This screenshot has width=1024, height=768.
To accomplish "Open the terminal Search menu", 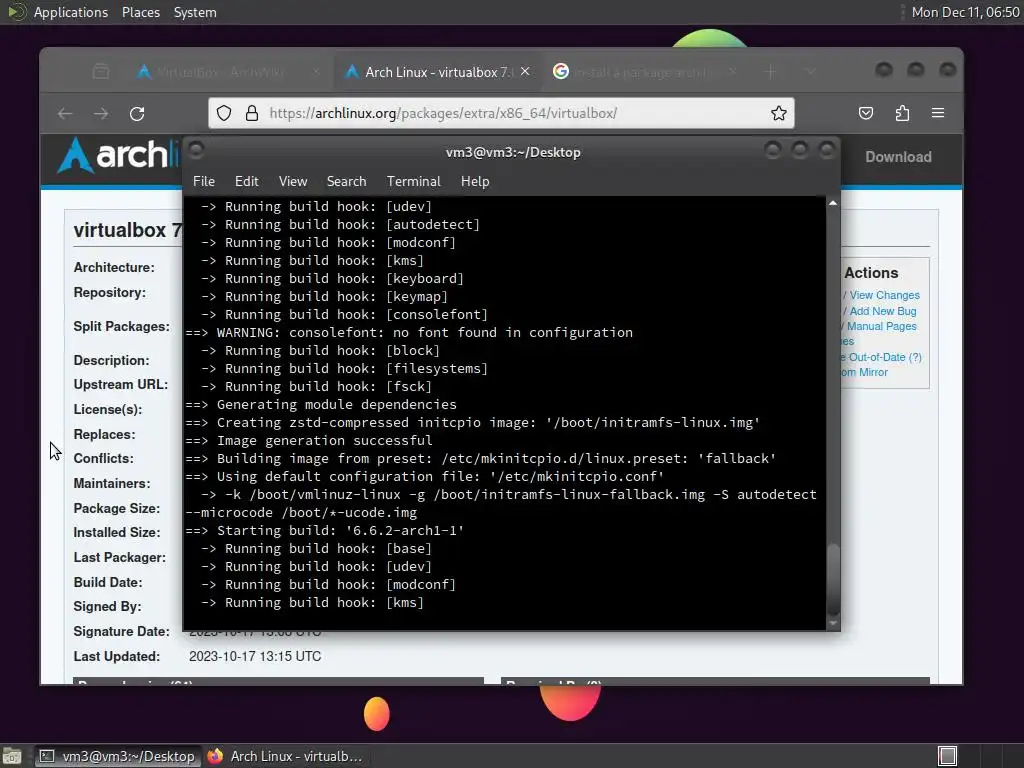I will (346, 181).
